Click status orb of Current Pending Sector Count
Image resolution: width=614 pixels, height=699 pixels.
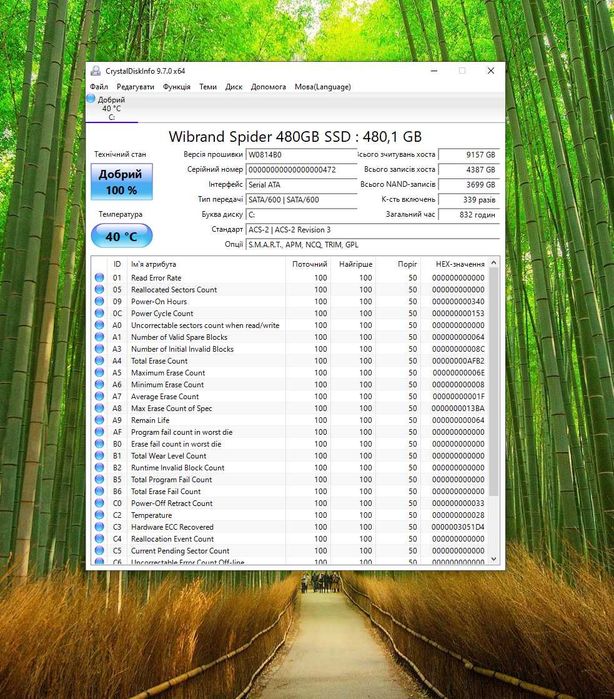[99, 551]
